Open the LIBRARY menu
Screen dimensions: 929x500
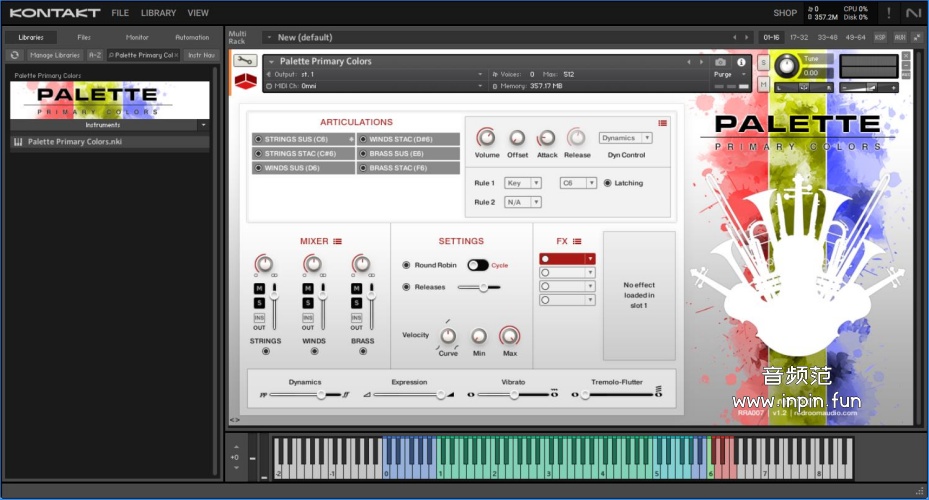158,13
